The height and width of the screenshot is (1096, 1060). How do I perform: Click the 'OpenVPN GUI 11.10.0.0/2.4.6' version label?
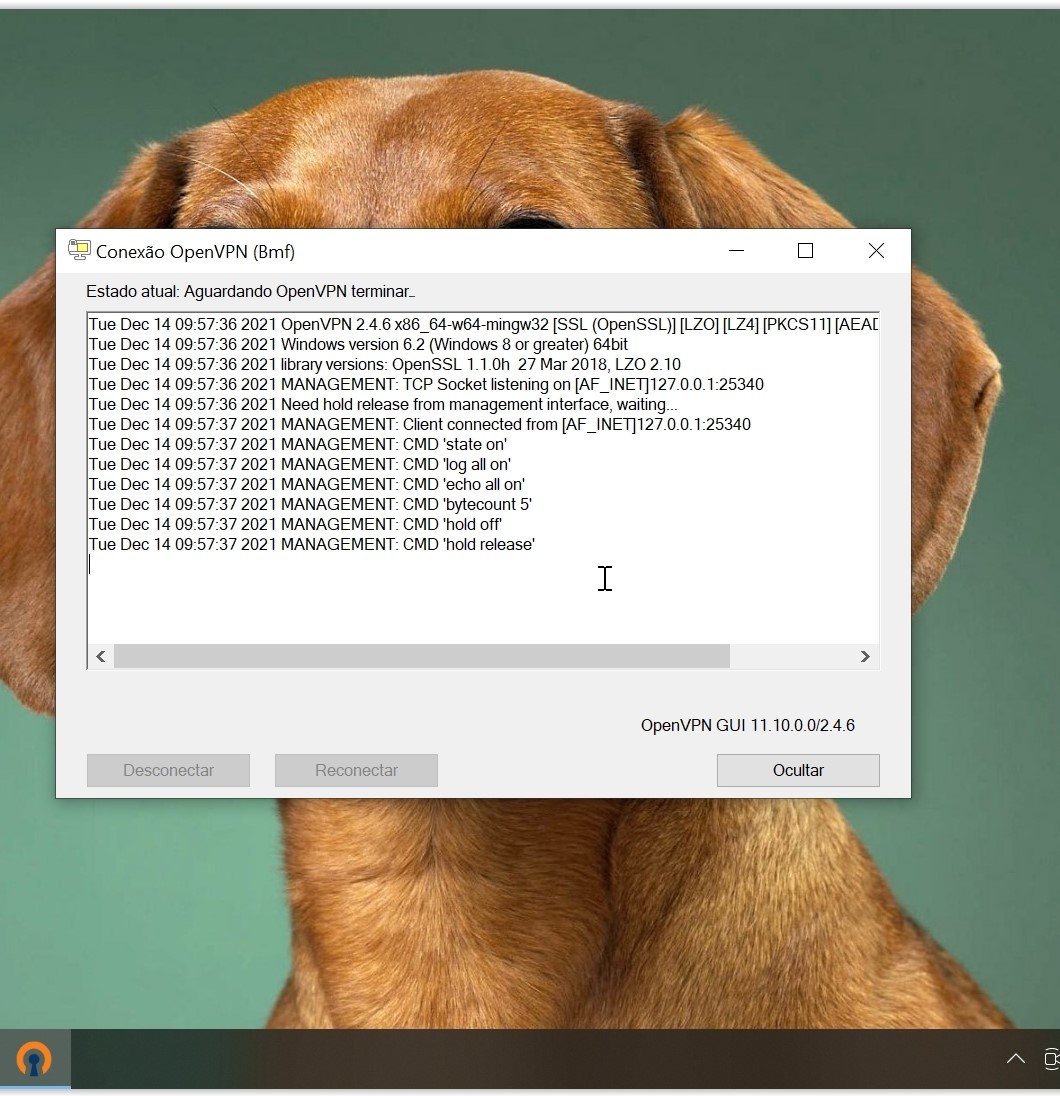click(x=747, y=726)
